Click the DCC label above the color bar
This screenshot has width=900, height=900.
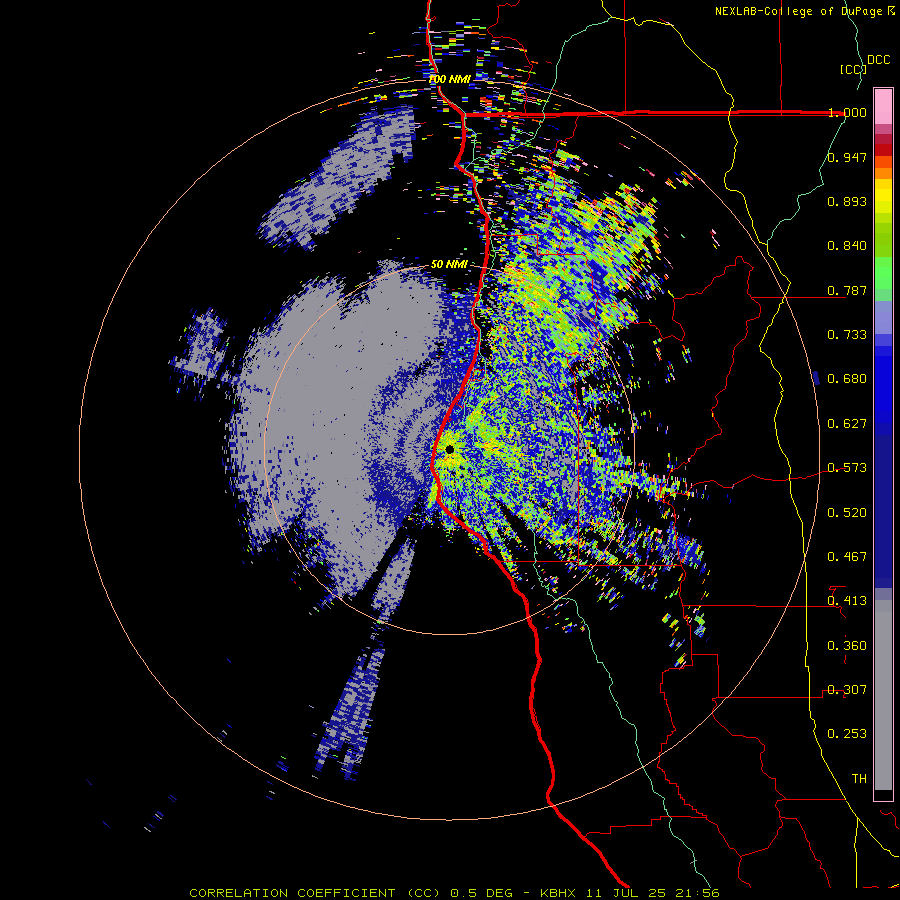point(878,60)
